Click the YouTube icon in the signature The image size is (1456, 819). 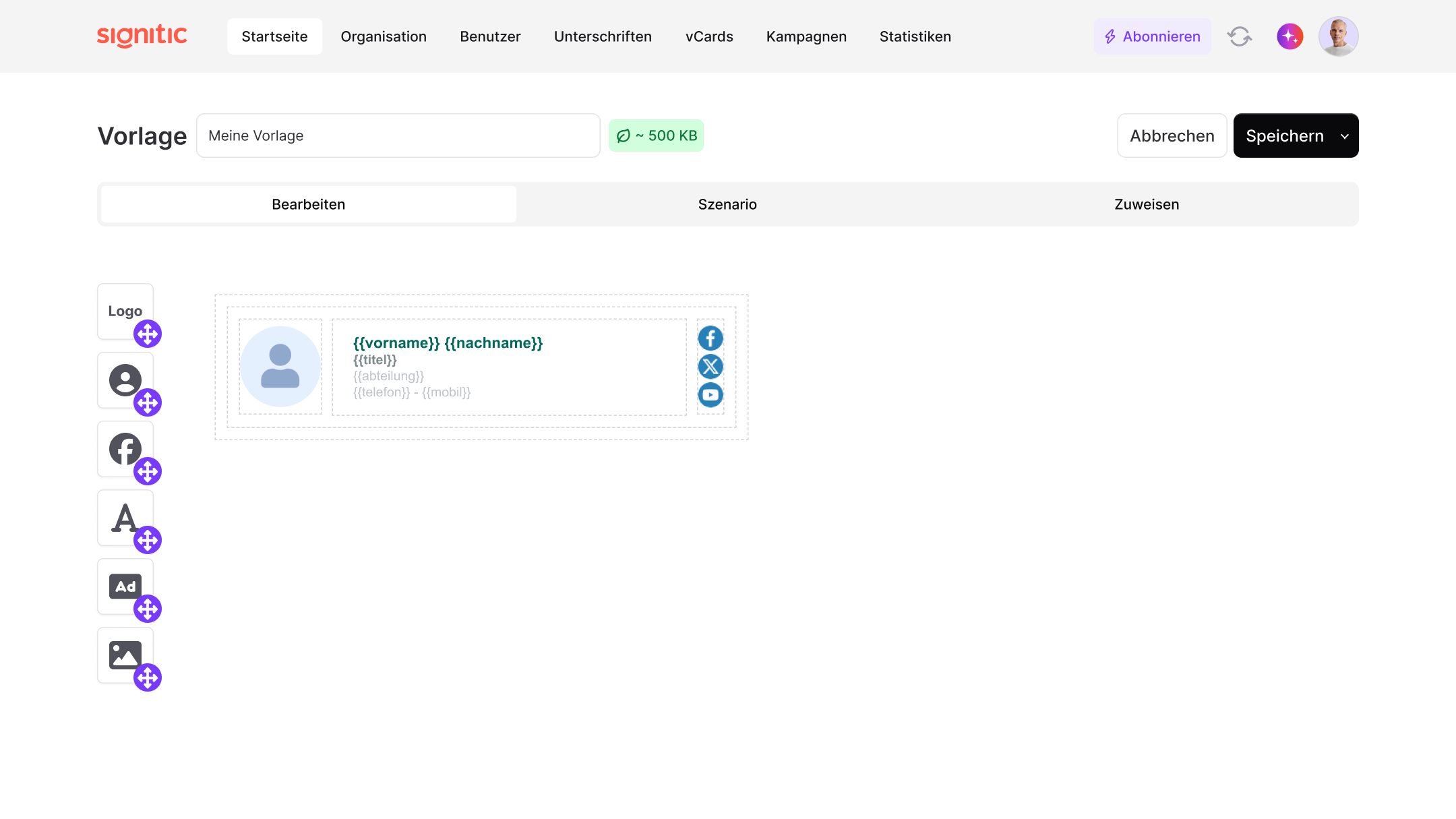[710, 395]
